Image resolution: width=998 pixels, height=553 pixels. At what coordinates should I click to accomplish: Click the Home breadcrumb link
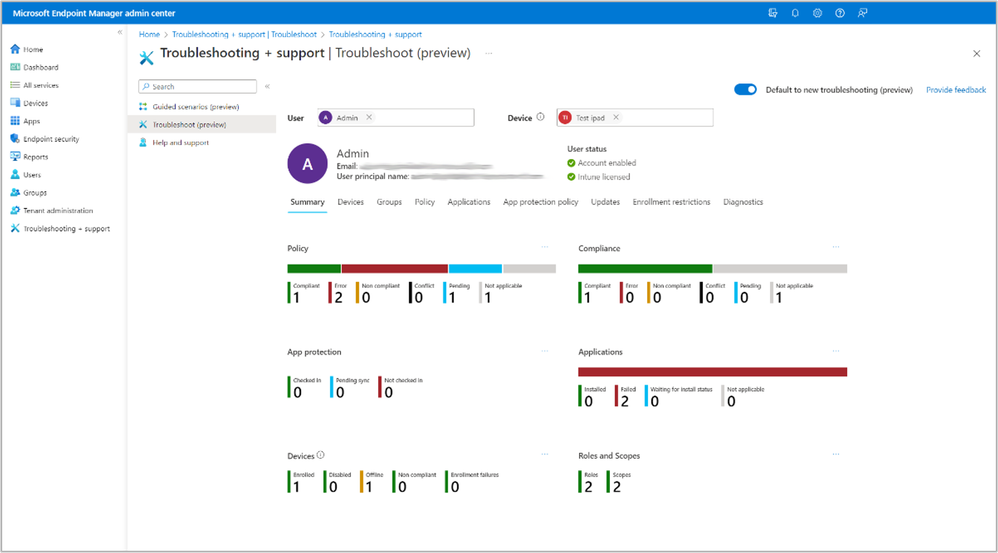click(150, 34)
